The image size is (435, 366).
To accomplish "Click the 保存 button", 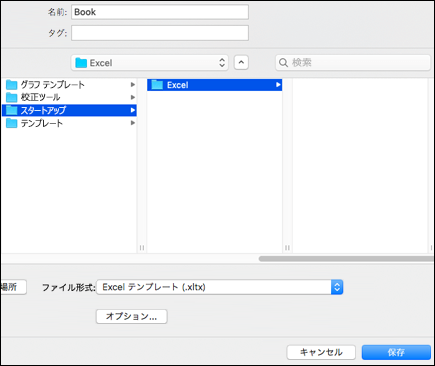I will click(396, 352).
